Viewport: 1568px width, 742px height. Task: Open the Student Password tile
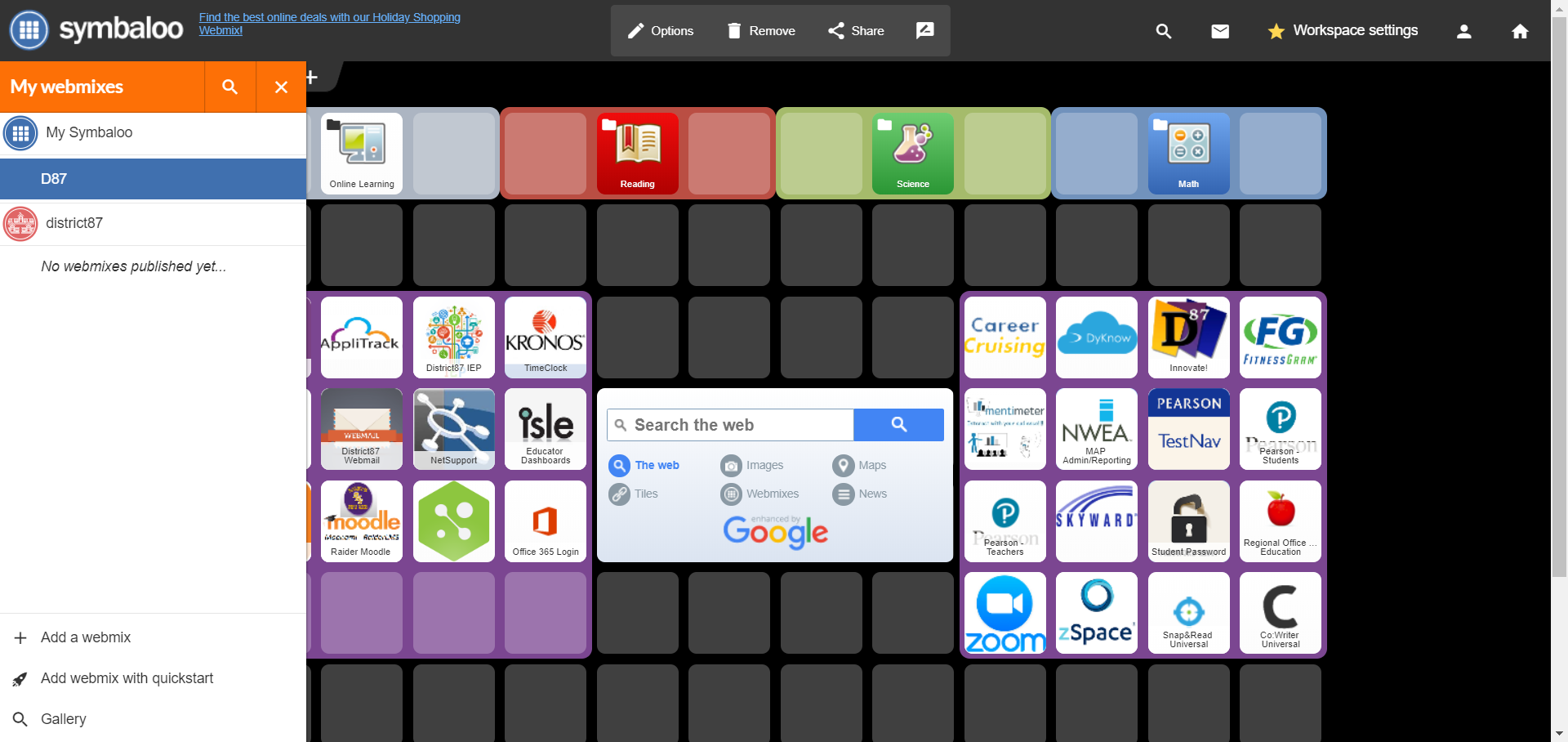(1188, 521)
